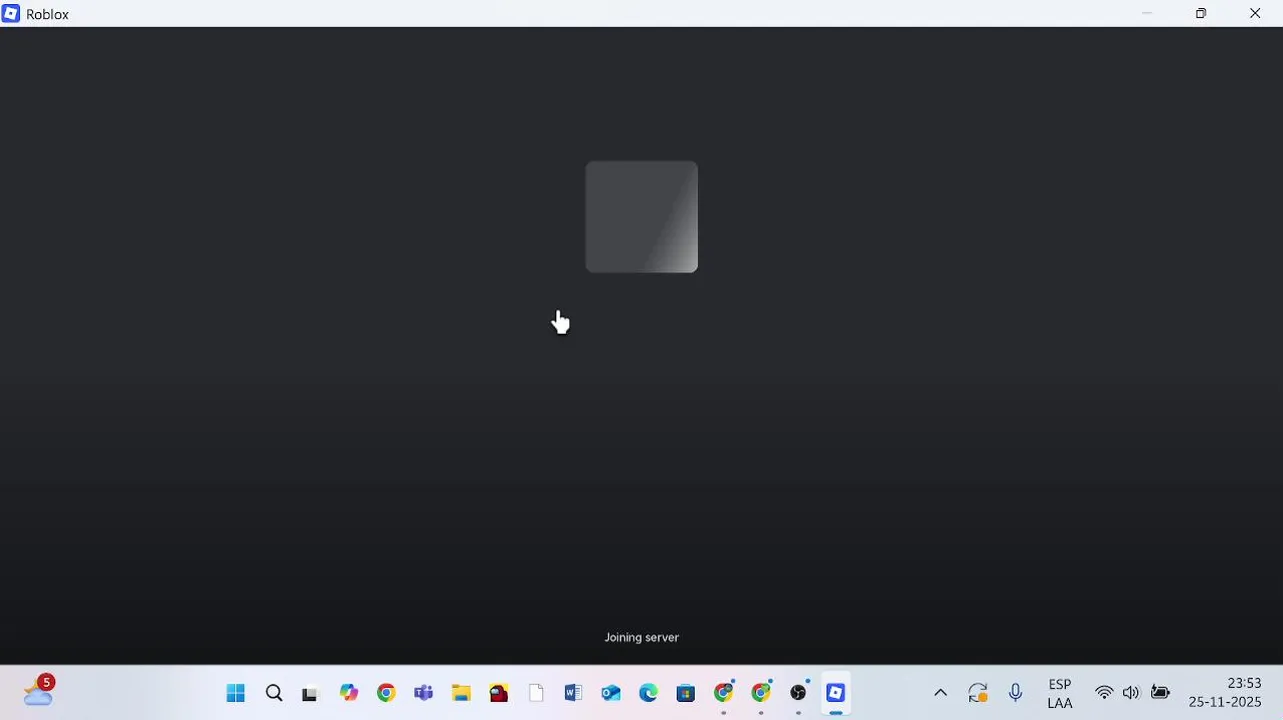Launch Microsoft Word from the taskbar
1283x720 pixels.
coord(573,693)
